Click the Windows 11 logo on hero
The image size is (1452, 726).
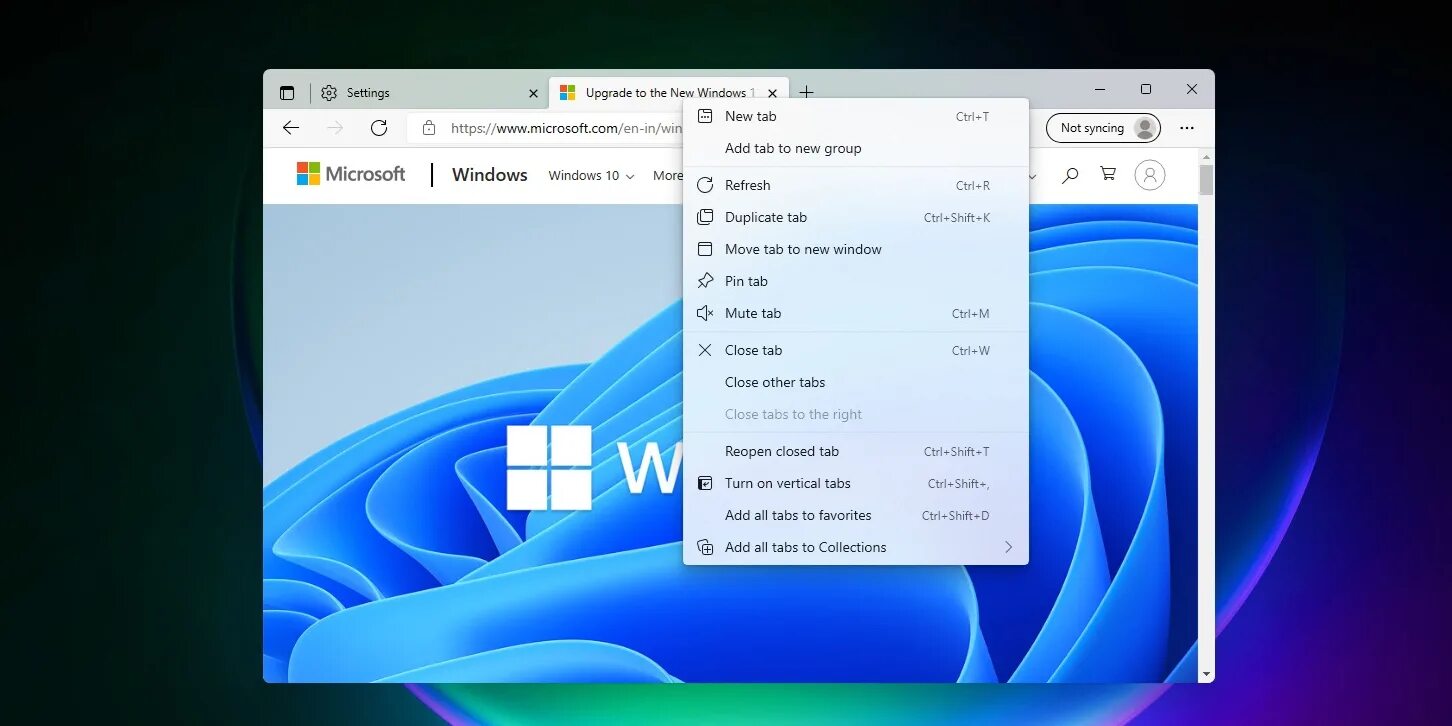click(x=549, y=468)
